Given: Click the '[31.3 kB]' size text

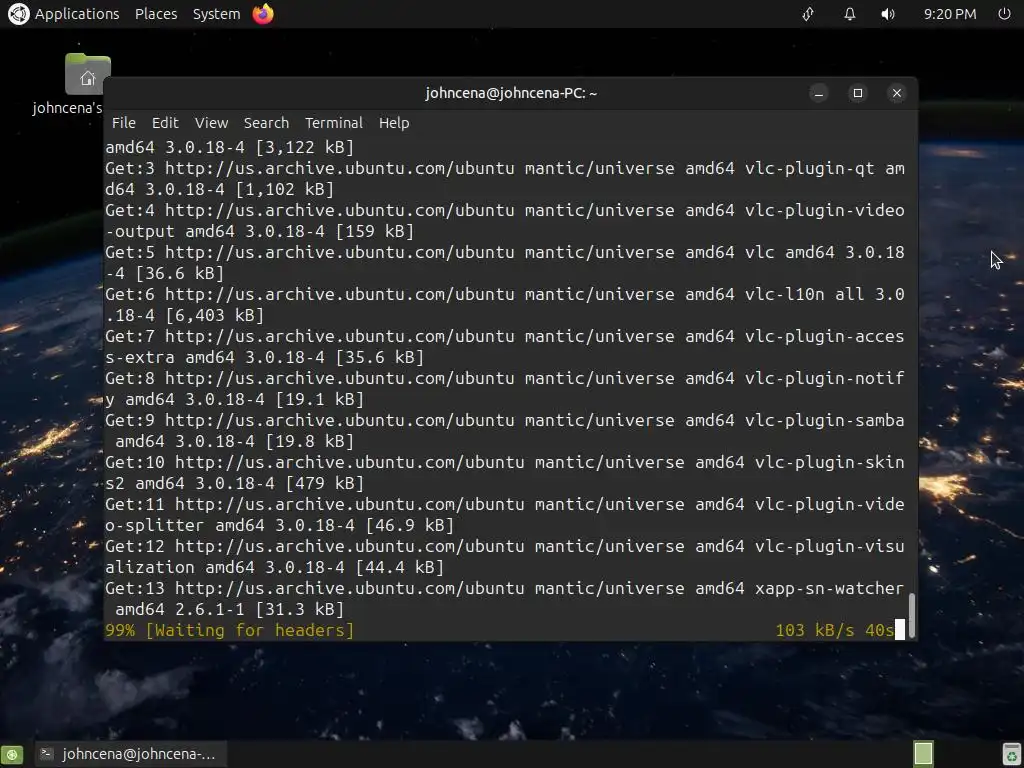Looking at the screenshot, I should (300, 609).
